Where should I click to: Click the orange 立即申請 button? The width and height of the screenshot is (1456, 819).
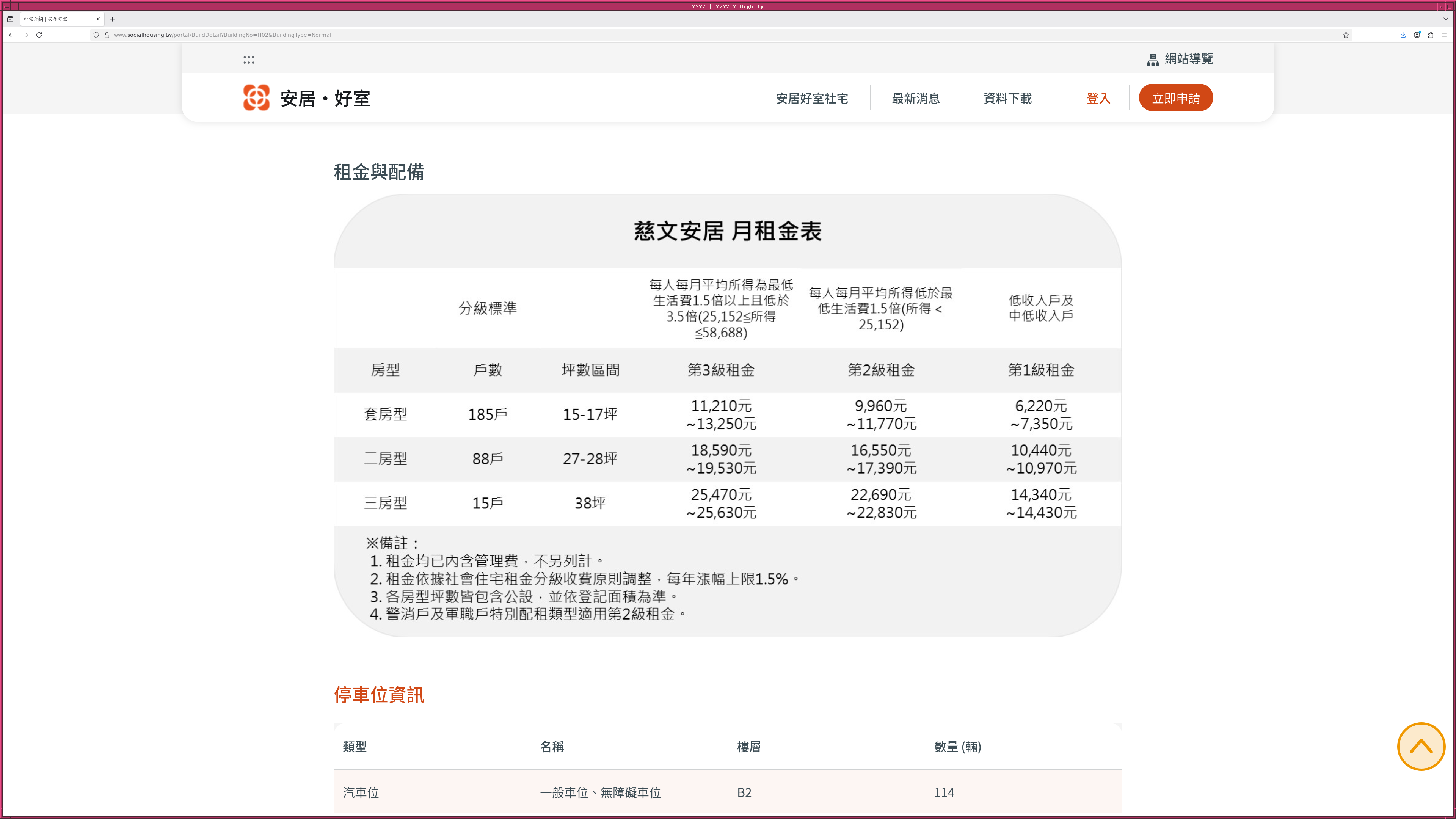pyautogui.click(x=1176, y=97)
